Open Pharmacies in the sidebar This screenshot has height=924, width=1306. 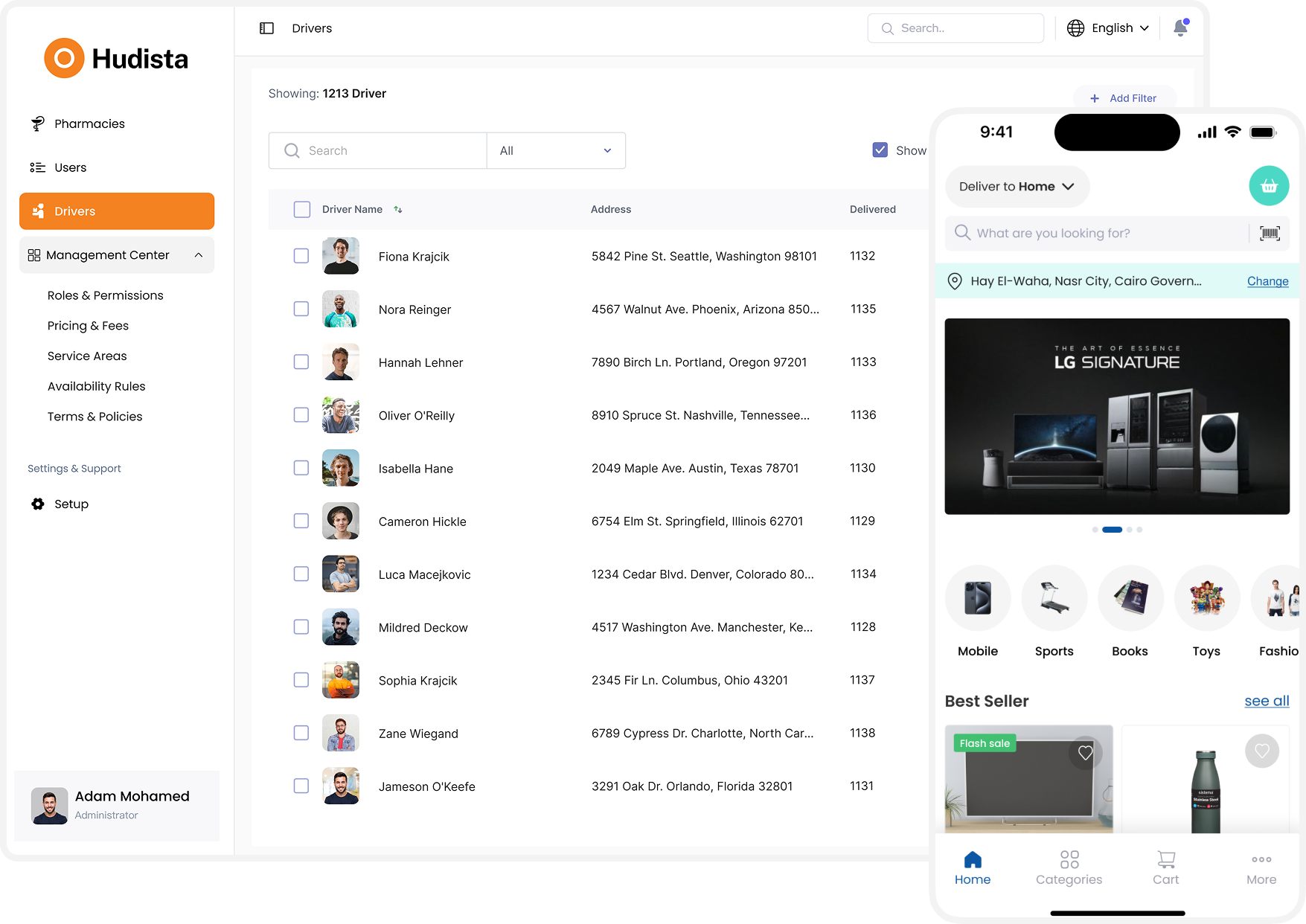pos(89,123)
